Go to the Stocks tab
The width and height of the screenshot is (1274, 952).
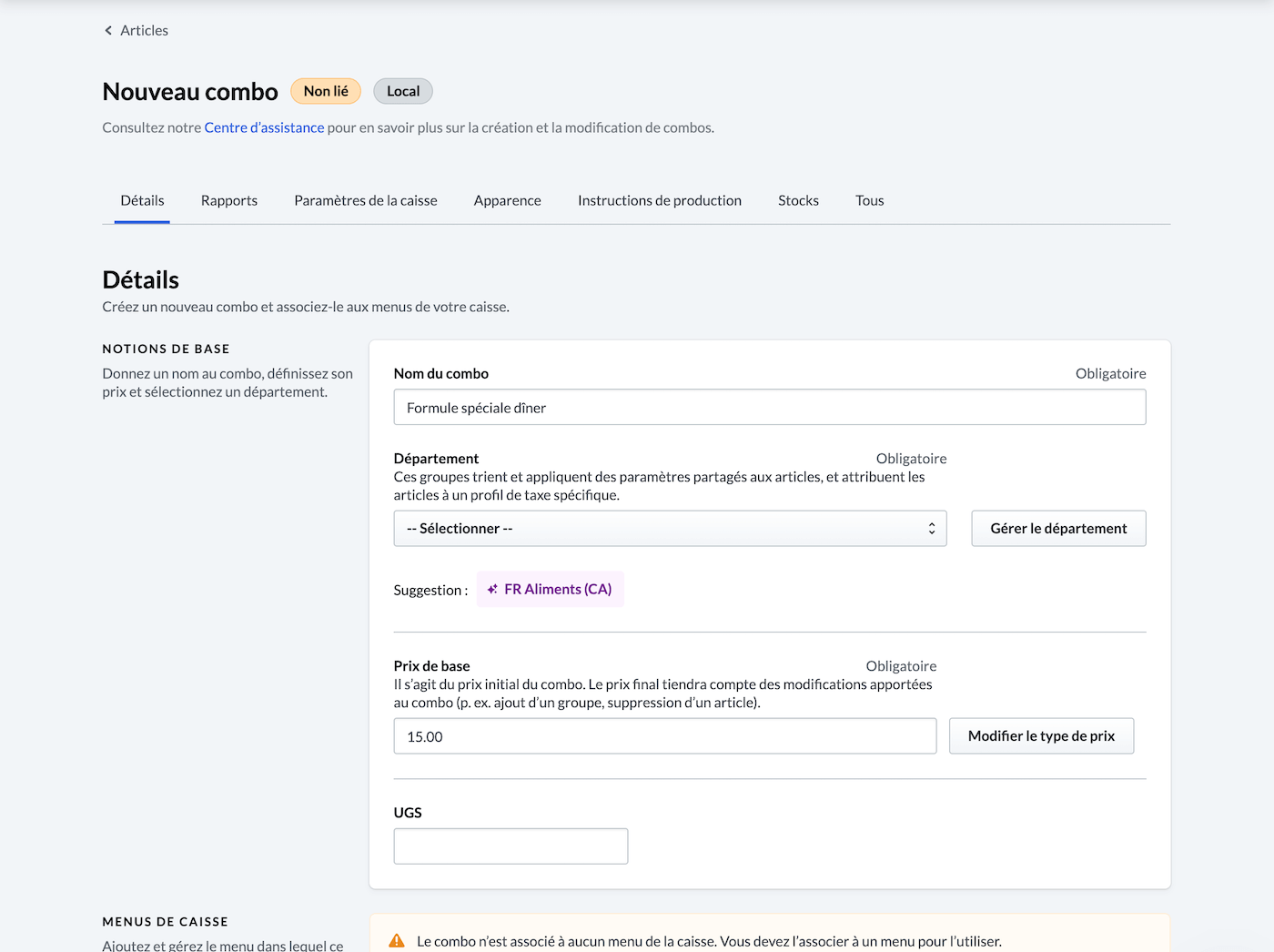click(x=798, y=200)
